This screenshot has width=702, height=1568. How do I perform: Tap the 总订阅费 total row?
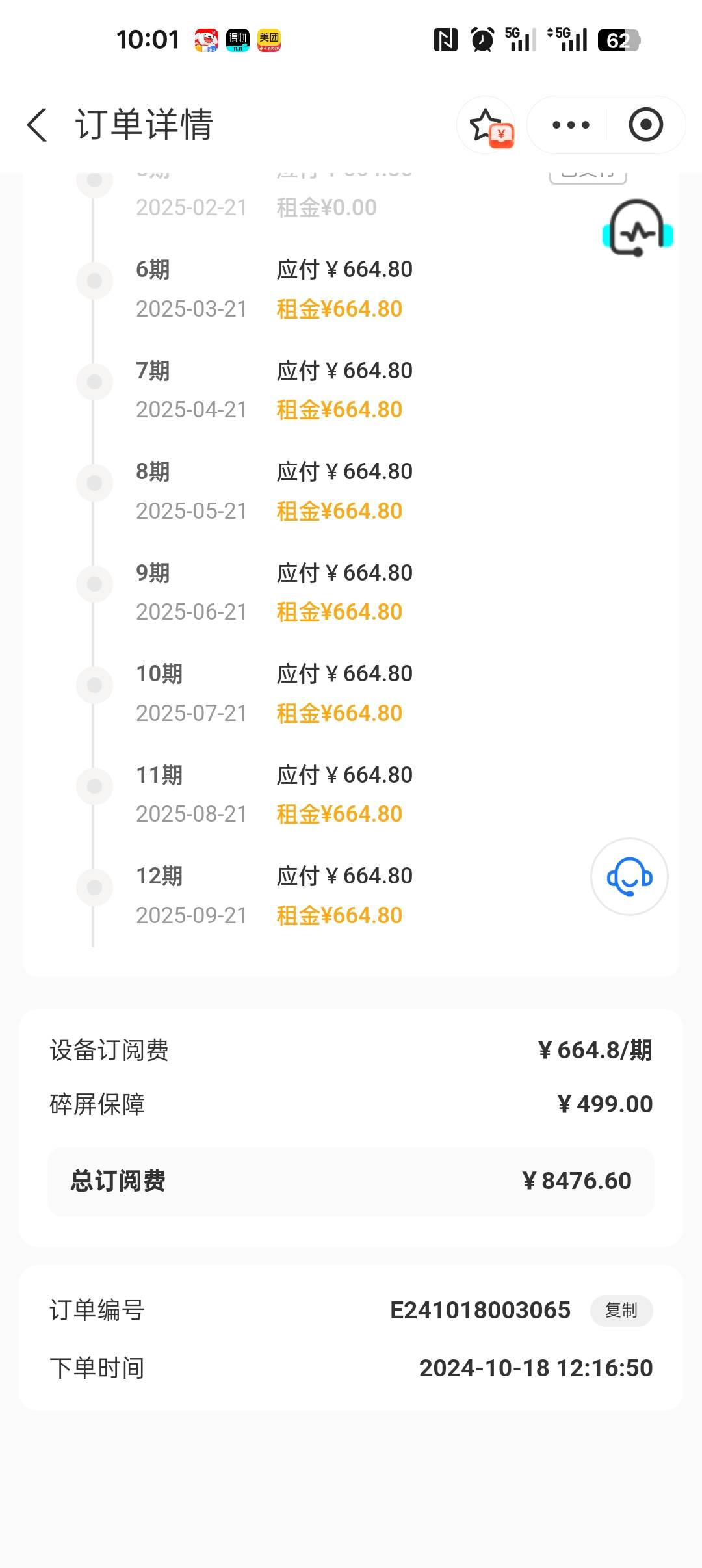pyautogui.click(x=351, y=1181)
